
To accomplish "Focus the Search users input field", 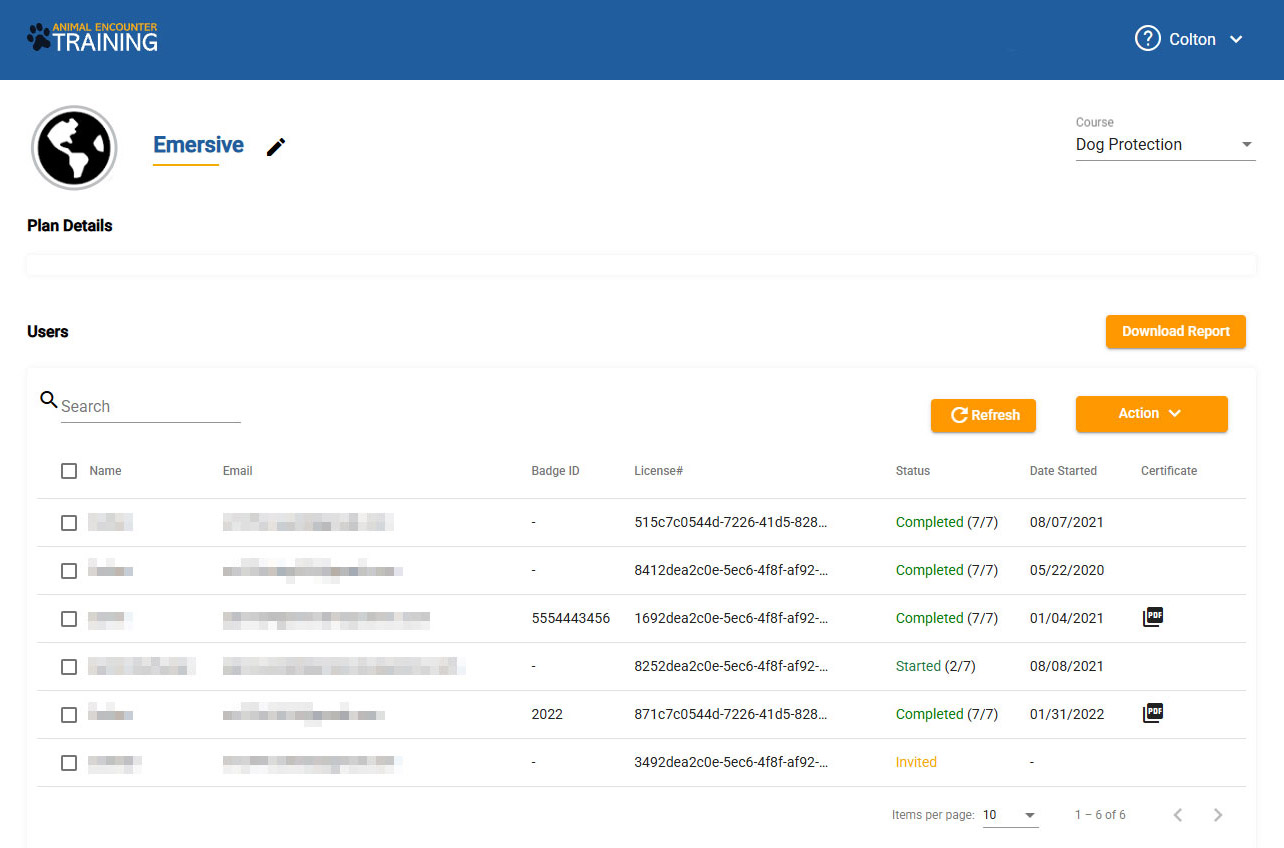I will coord(150,407).
